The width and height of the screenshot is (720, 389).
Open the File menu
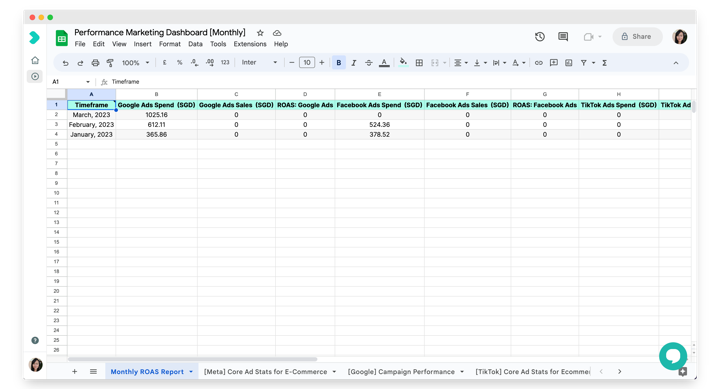pyautogui.click(x=80, y=44)
